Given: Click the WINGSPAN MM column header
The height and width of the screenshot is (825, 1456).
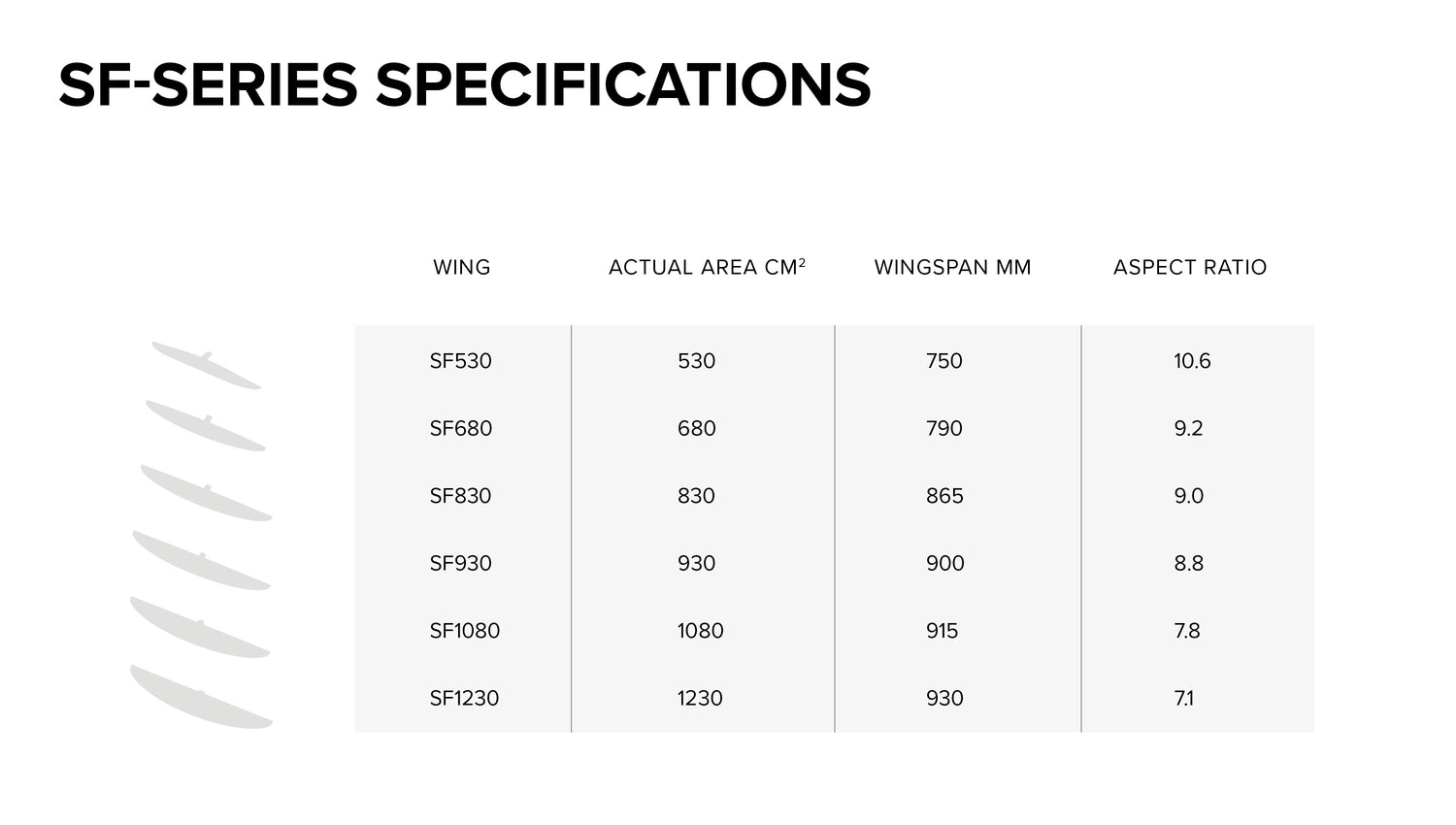Looking at the screenshot, I should click(x=952, y=267).
